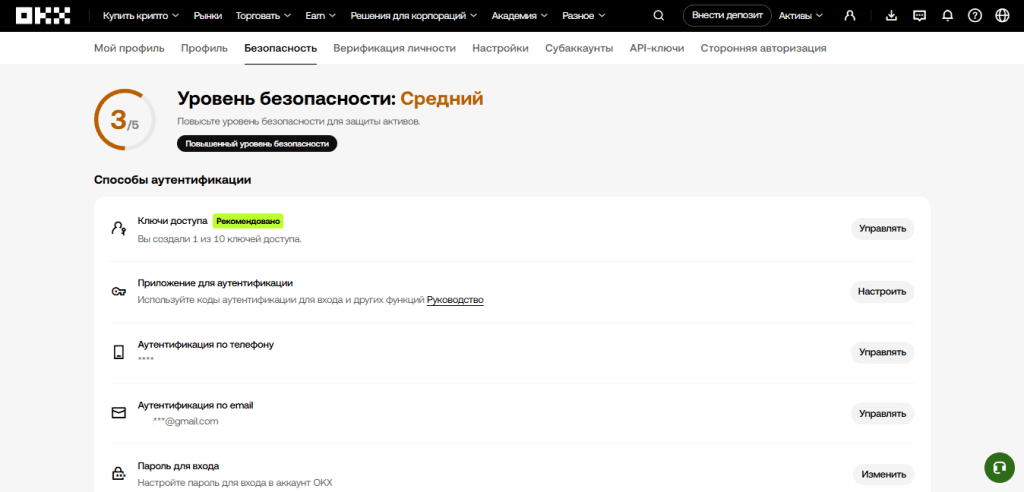The image size is (1024, 492).
Task: Click Аутентификация по телефону label
Action: (206, 344)
